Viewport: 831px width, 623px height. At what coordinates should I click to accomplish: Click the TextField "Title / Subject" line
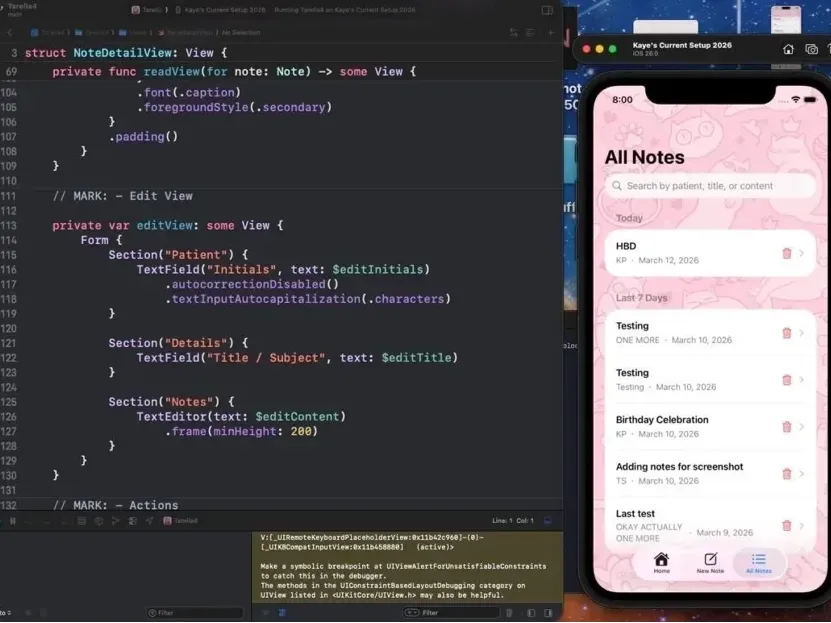click(297, 358)
